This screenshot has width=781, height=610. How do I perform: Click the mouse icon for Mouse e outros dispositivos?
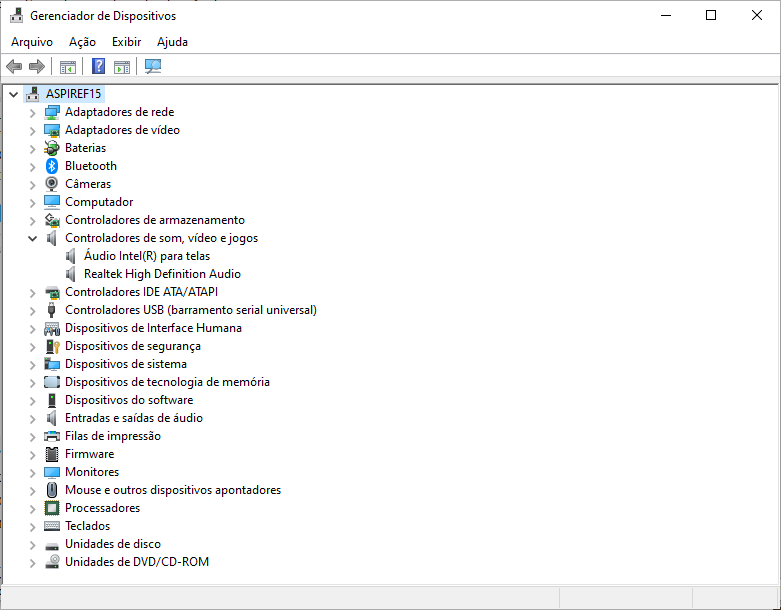click(52, 490)
